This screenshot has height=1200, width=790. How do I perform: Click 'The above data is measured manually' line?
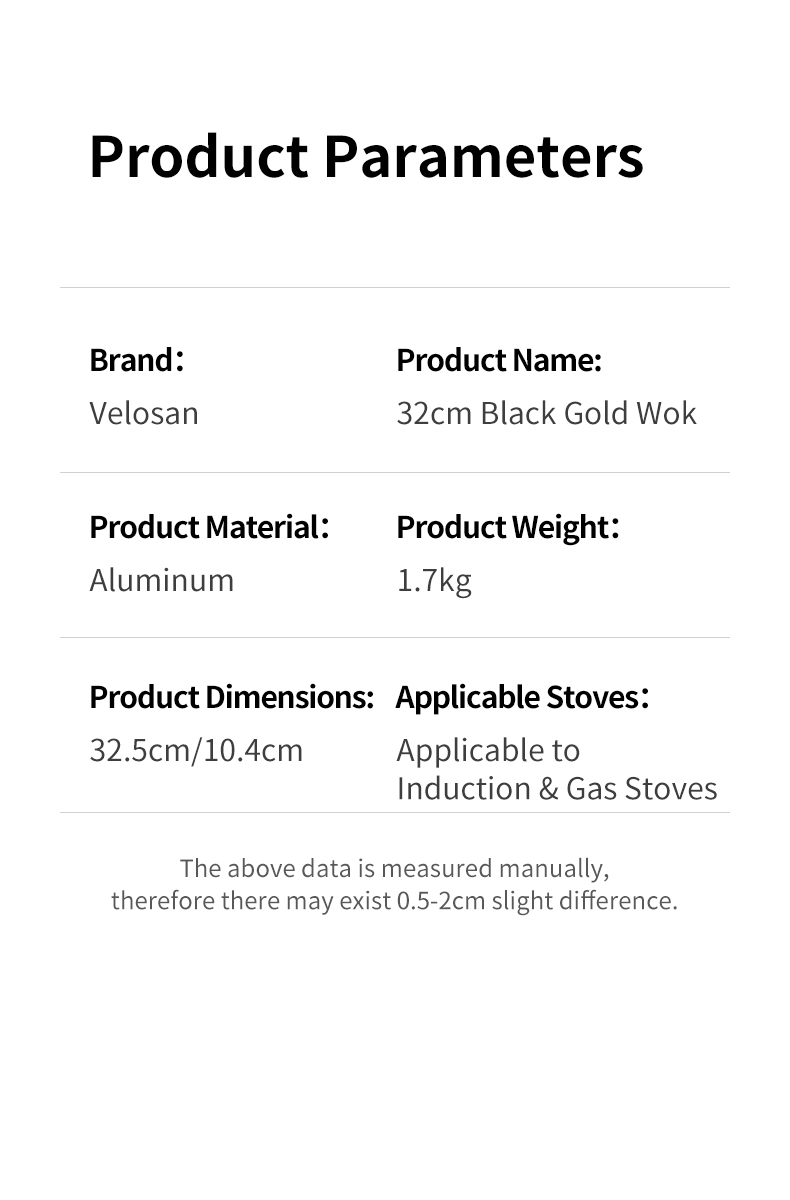tap(394, 867)
